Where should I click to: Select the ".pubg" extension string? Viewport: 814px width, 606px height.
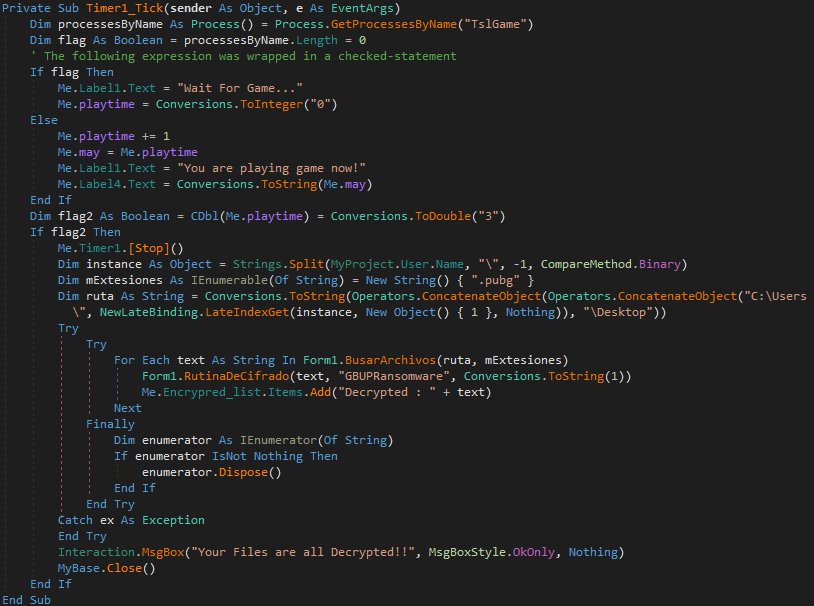point(495,280)
